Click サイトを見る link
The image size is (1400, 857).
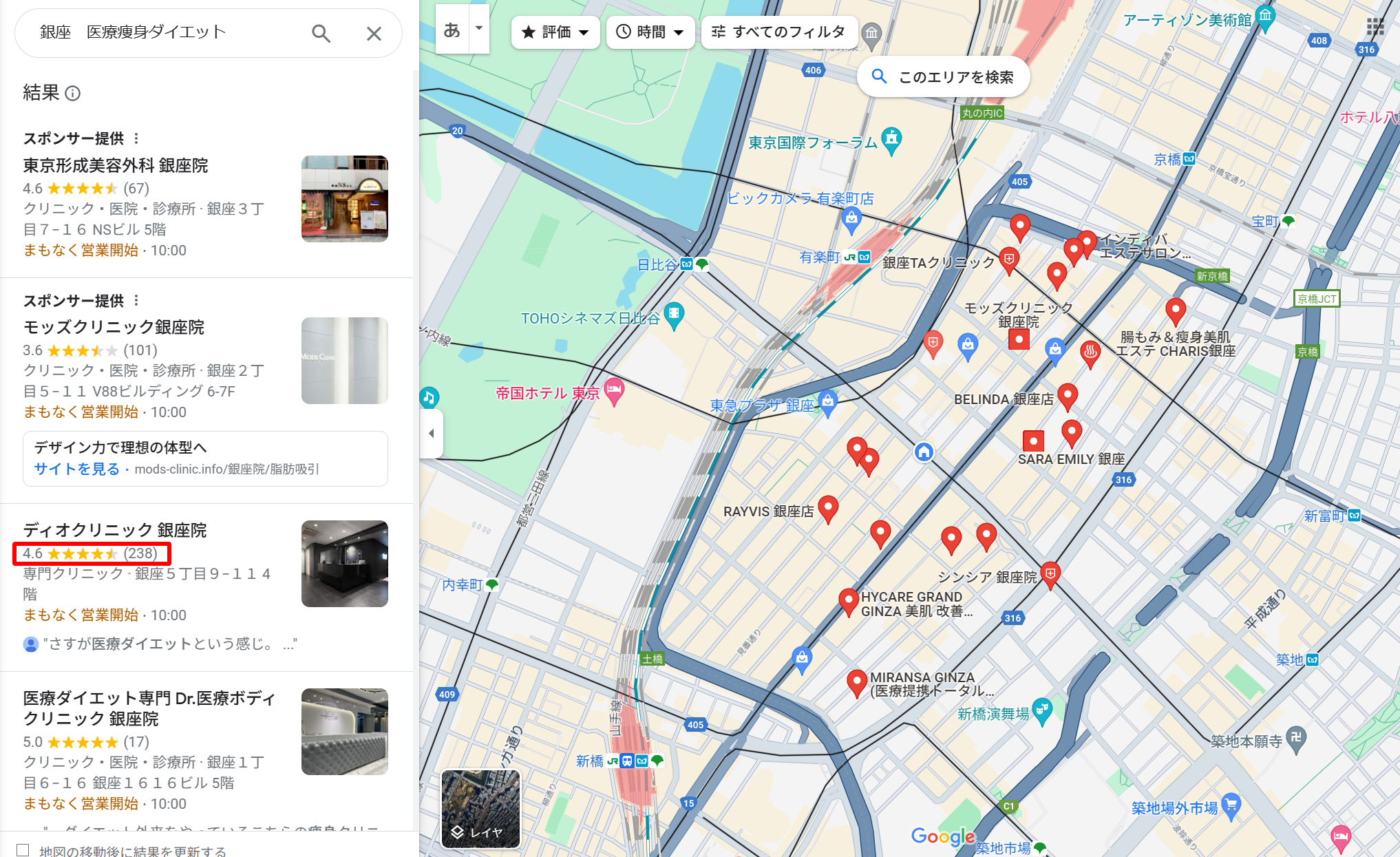(x=76, y=469)
